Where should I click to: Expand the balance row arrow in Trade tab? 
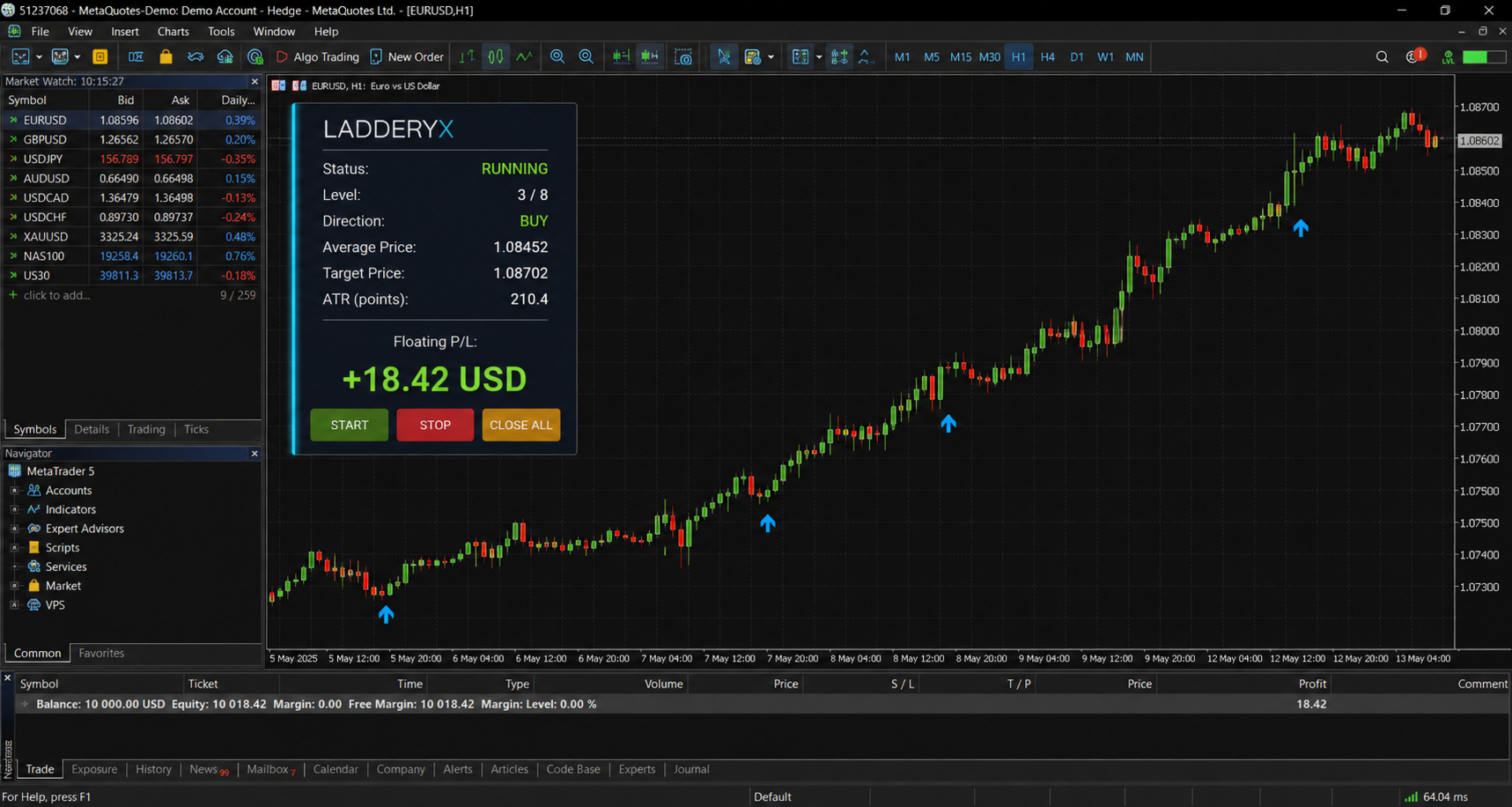click(x=25, y=704)
